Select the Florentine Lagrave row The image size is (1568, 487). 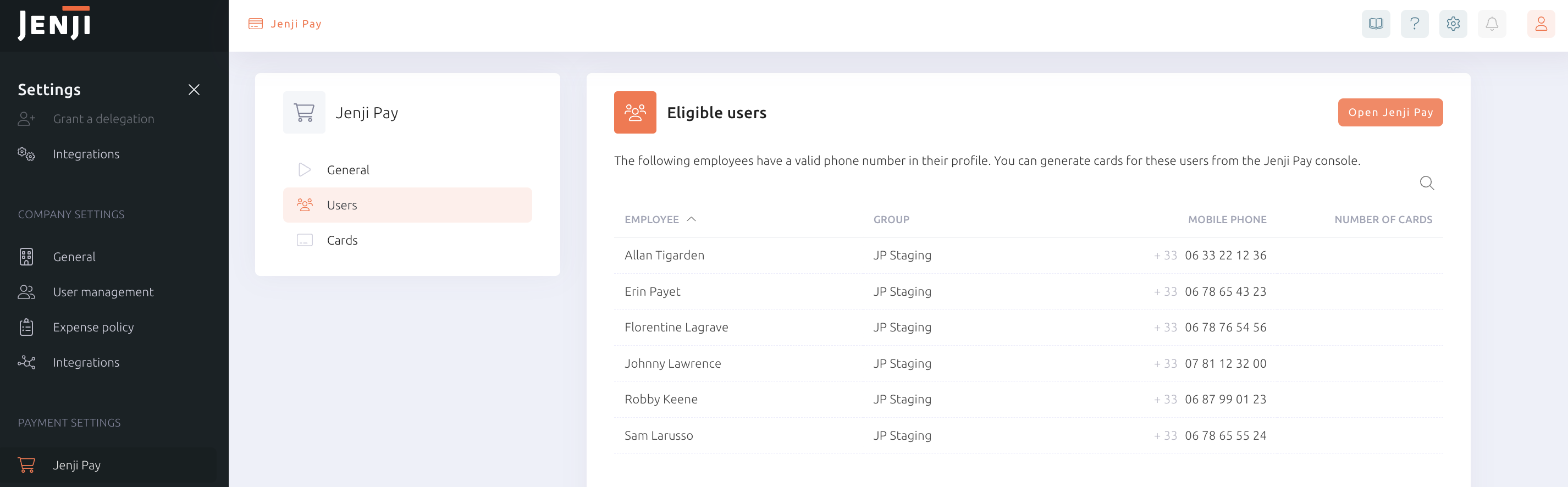(676, 328)
